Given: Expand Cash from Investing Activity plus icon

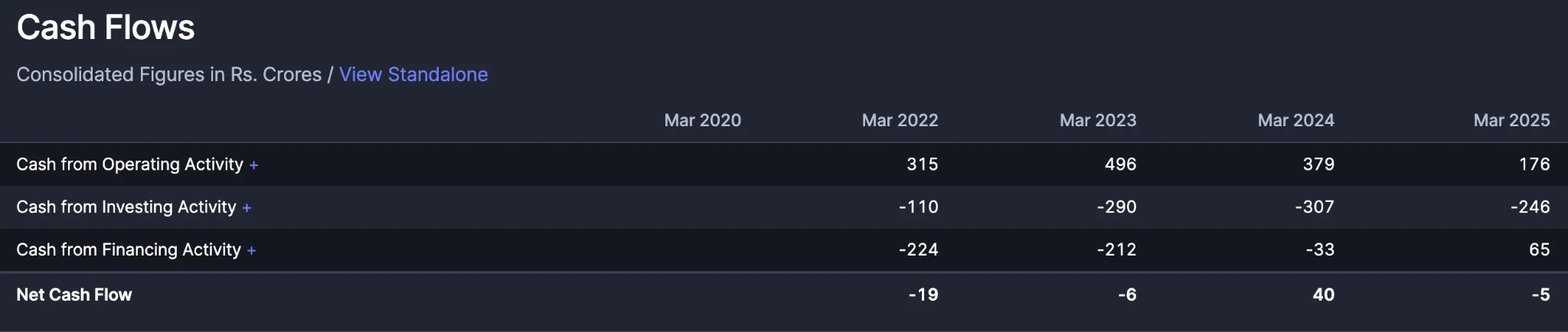Looking at the screenshot, I should click(247, 208).
